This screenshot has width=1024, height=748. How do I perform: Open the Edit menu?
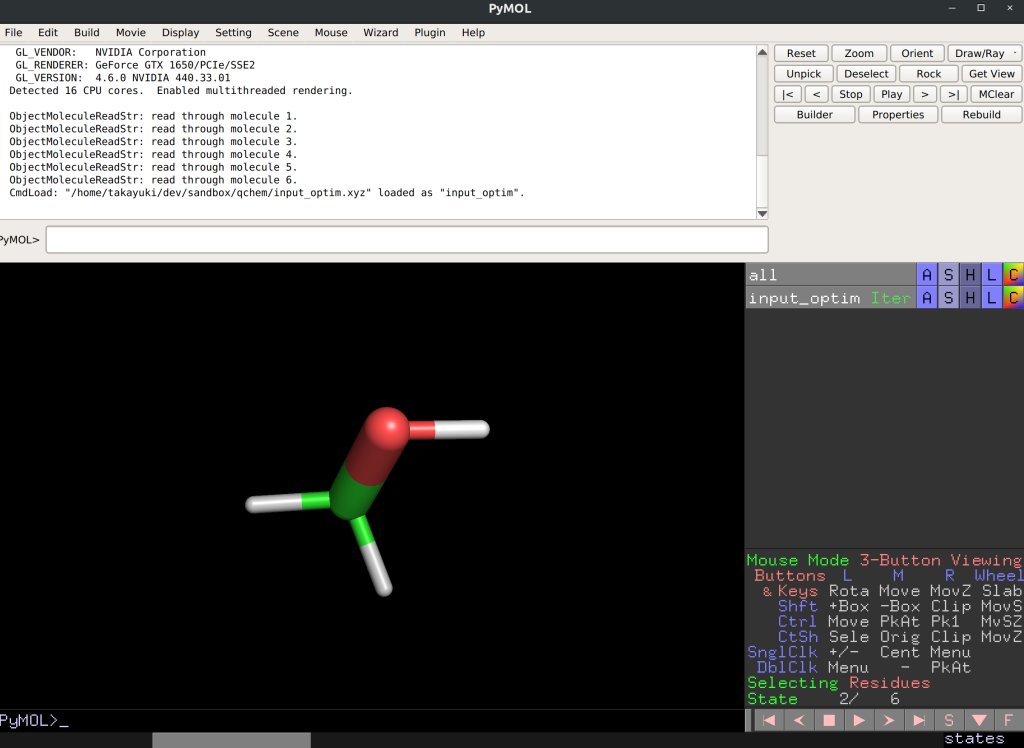48,33
